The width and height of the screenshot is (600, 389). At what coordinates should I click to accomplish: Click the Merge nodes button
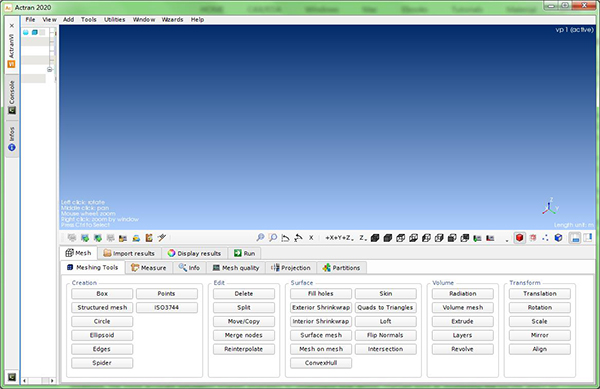point(244,335)
